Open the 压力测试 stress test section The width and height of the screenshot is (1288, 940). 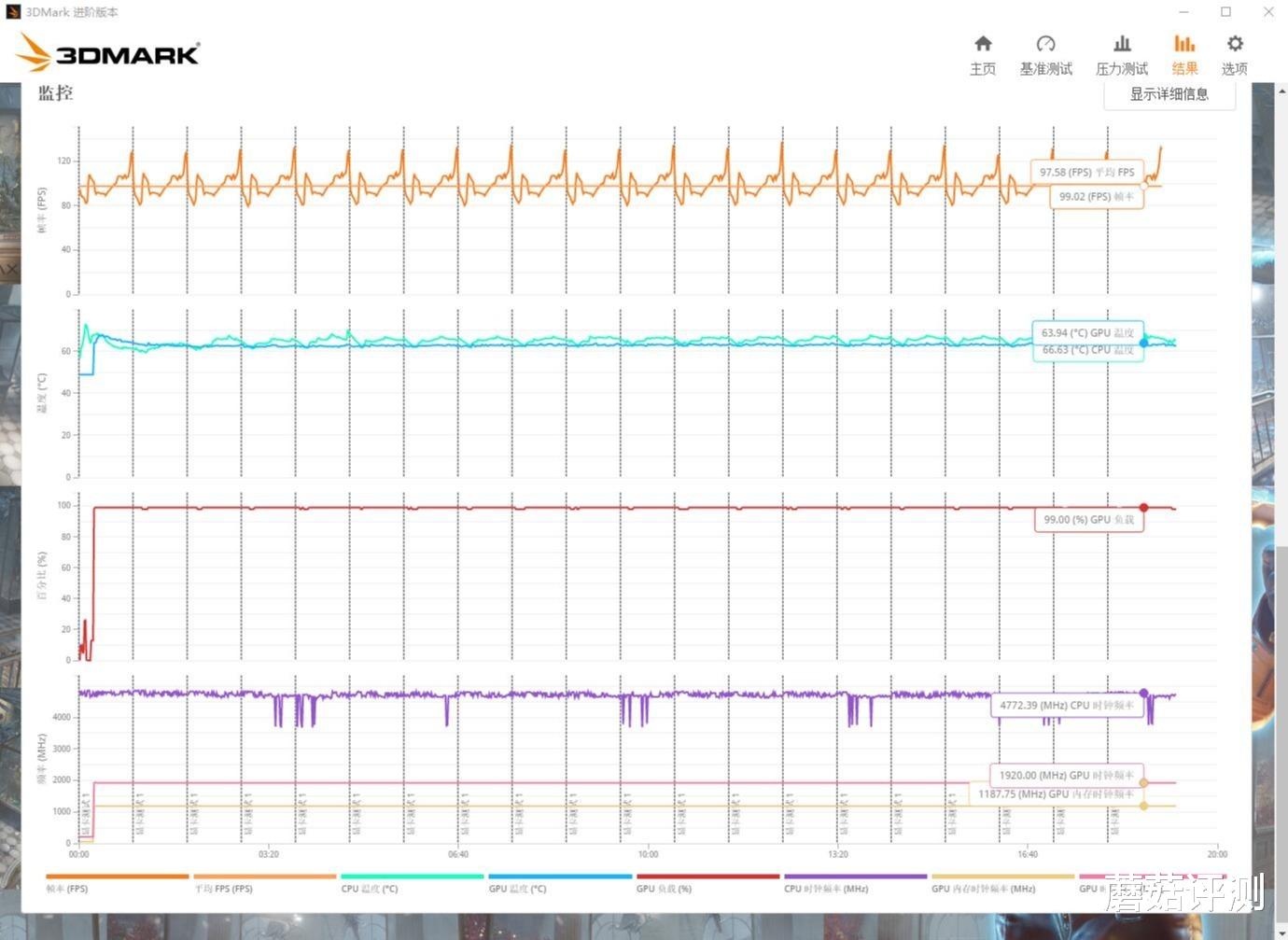[x=1122, y=55]
